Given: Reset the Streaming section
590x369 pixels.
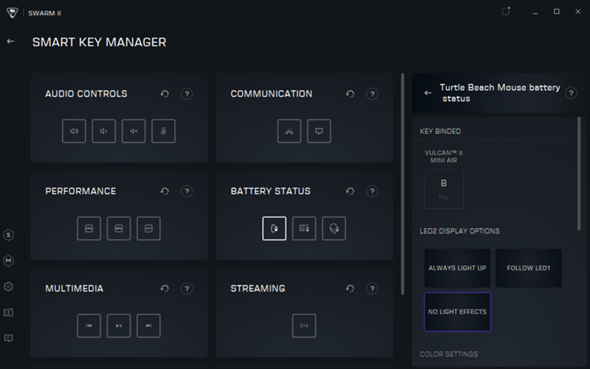Looking at the screenshot, I should click(350, 289).
